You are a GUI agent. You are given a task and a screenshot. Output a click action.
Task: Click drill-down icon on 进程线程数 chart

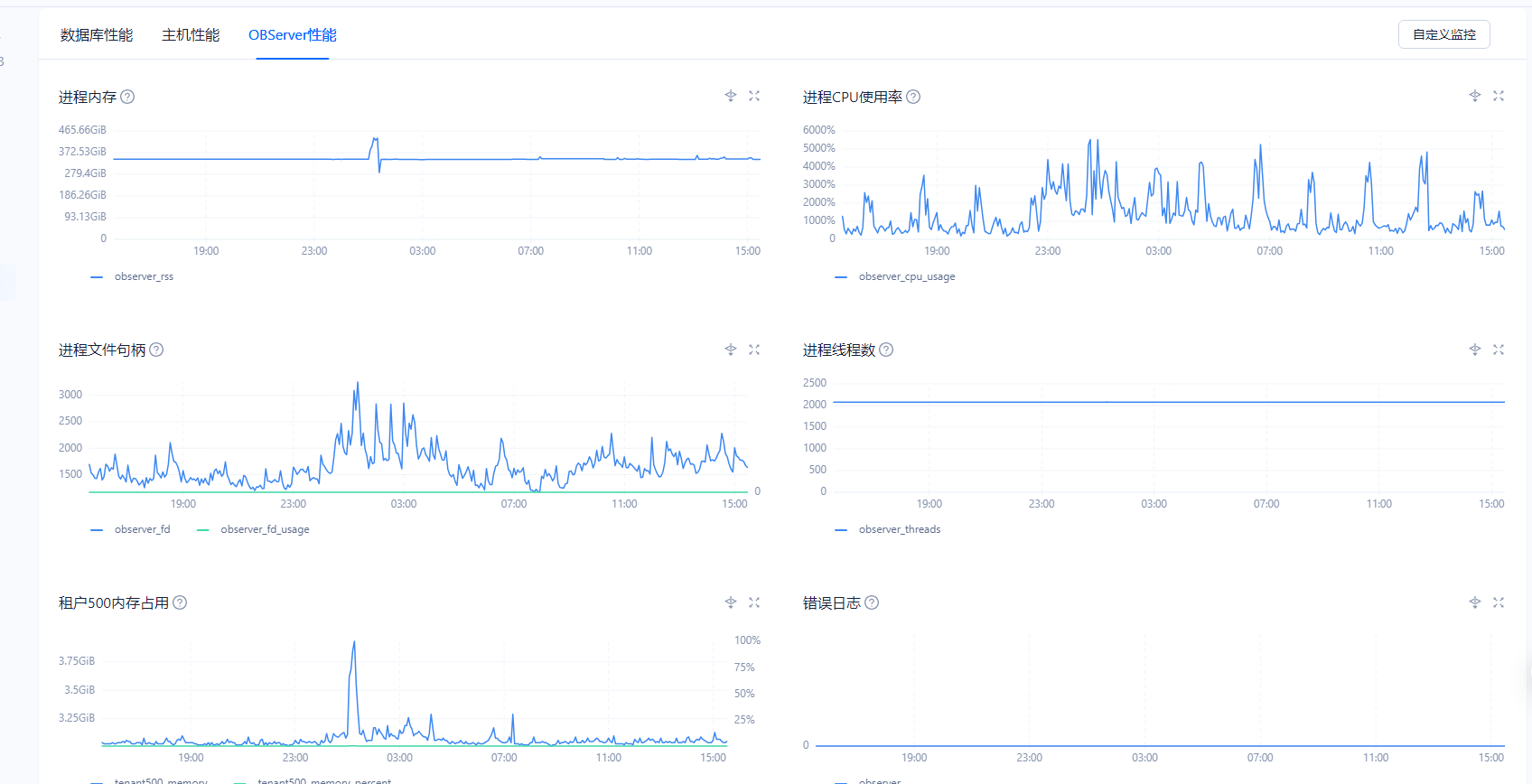tap(1475, 350)
